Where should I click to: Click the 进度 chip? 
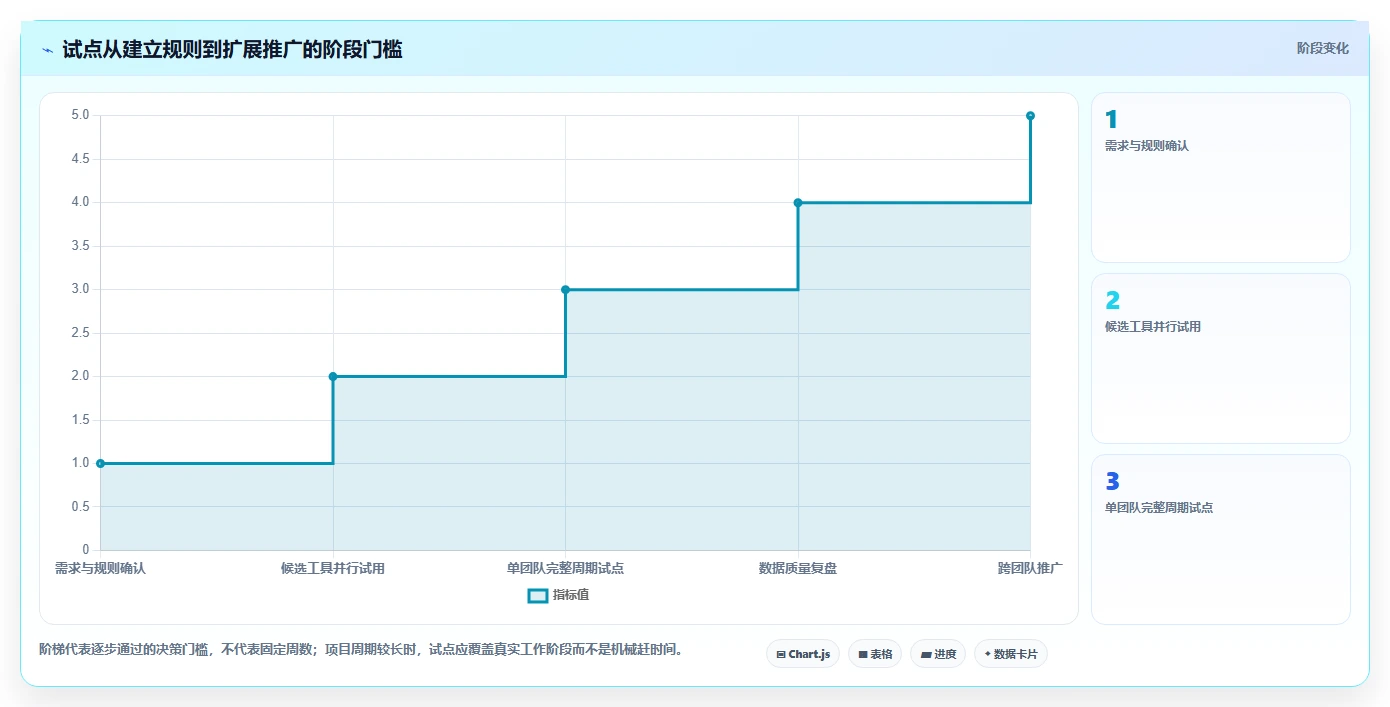click(938, 654)
